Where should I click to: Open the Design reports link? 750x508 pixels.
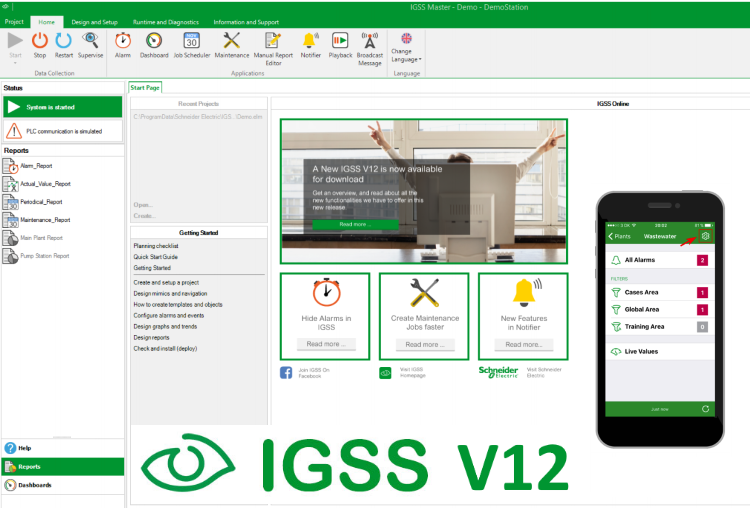pyautogui.click(x=151, y=338)
